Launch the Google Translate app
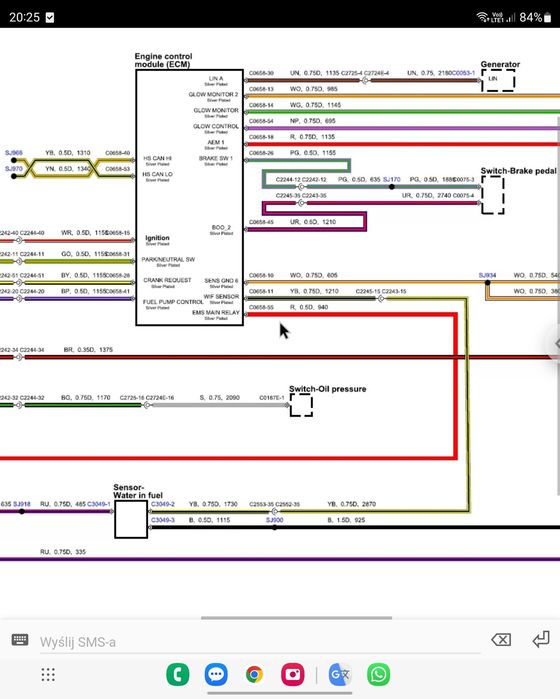This screenshot has height=699, width=560. coord(340,674)
